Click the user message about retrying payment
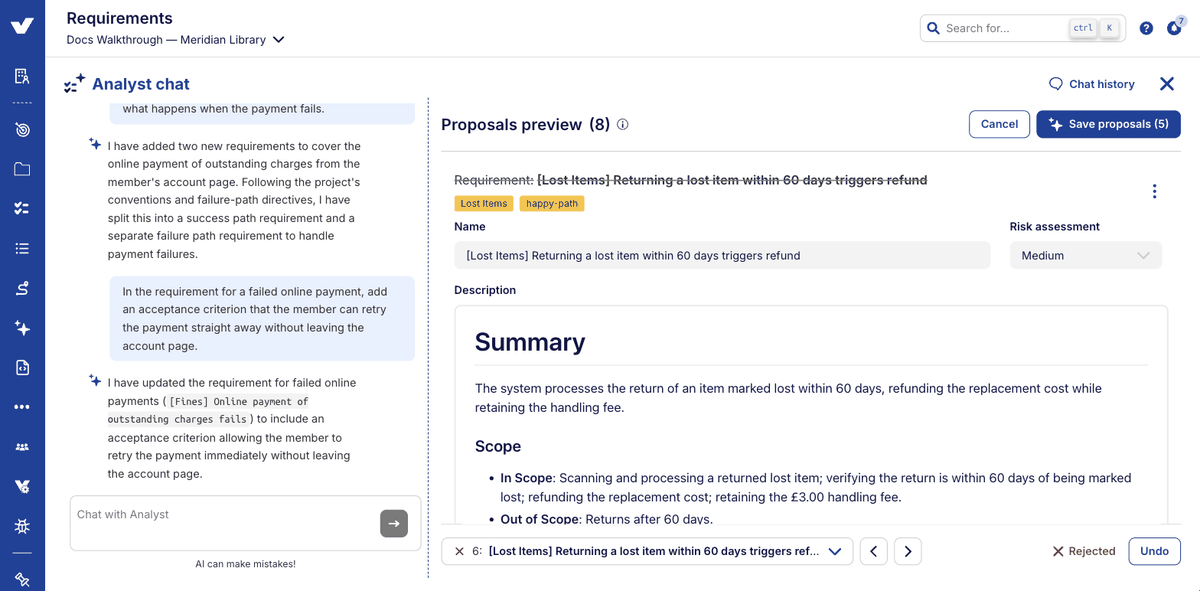This screenshot has width=1200, height=591. point(262,319)
